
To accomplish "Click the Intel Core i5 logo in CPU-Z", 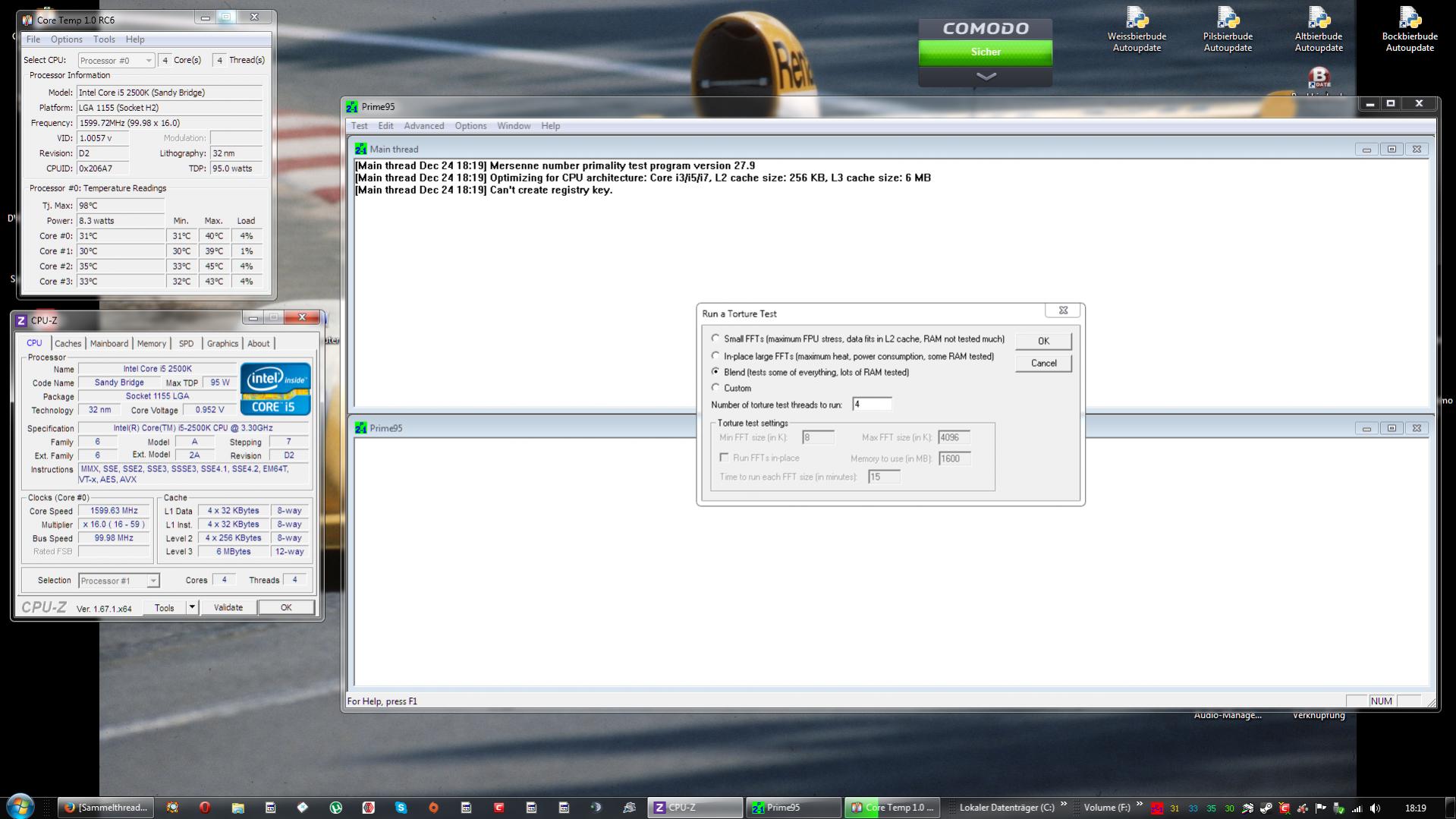I will coord(275,389).
